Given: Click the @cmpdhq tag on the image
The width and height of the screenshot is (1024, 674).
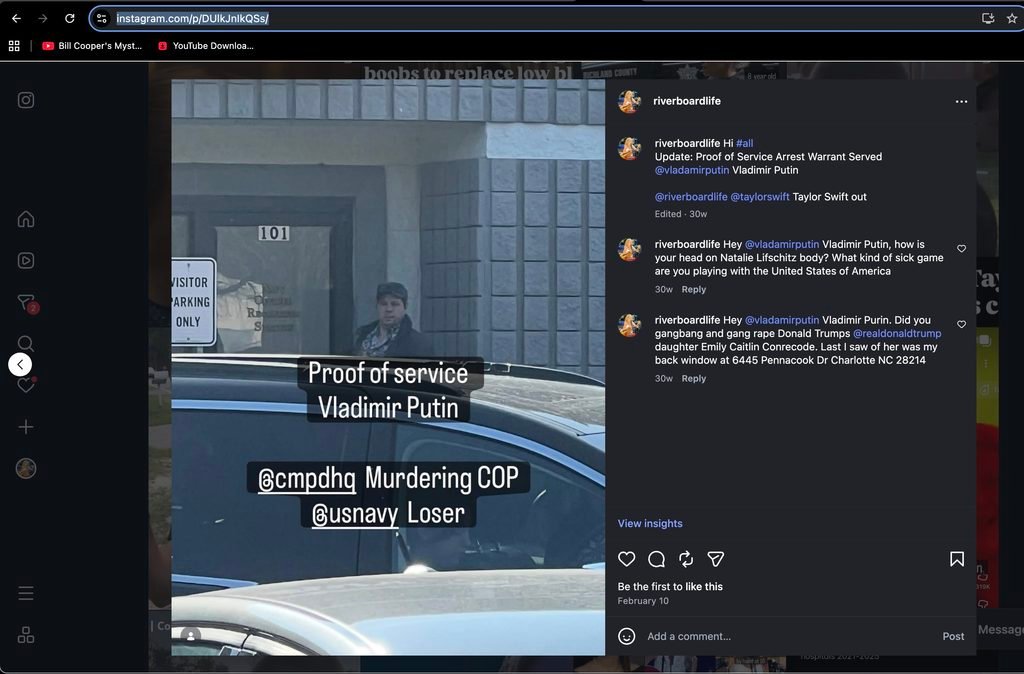Looking at the screenshot, I should click(307, 479).
